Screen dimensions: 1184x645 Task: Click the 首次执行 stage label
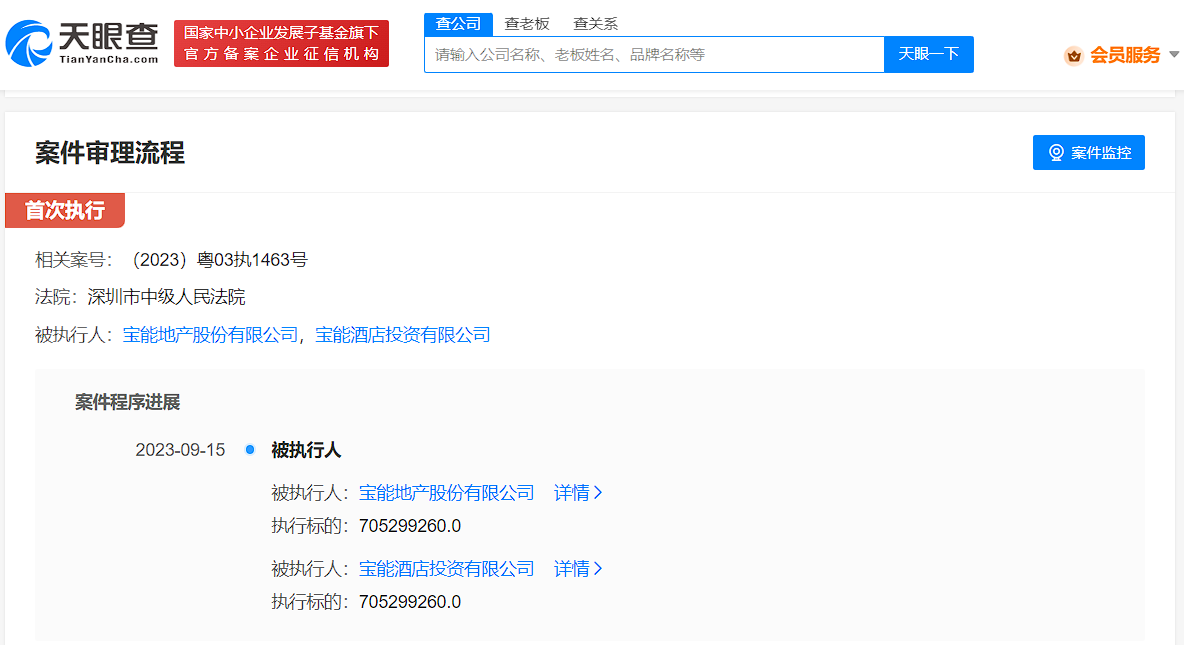[65, 210]
